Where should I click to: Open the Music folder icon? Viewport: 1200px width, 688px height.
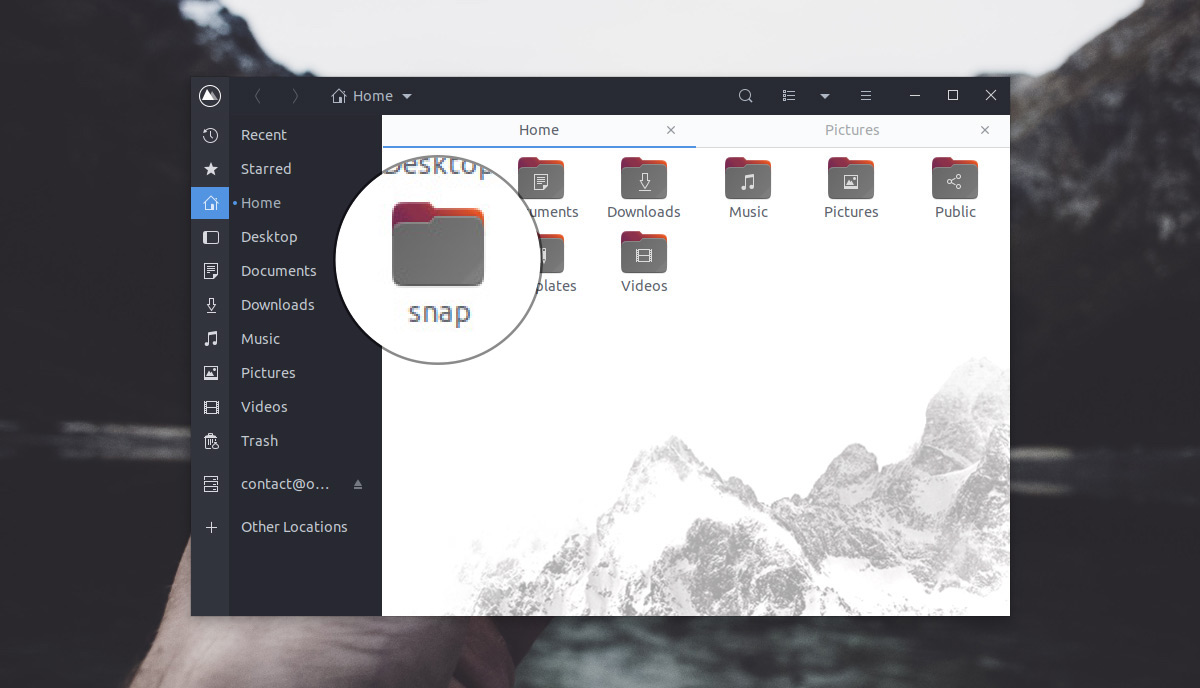(747, 180)
